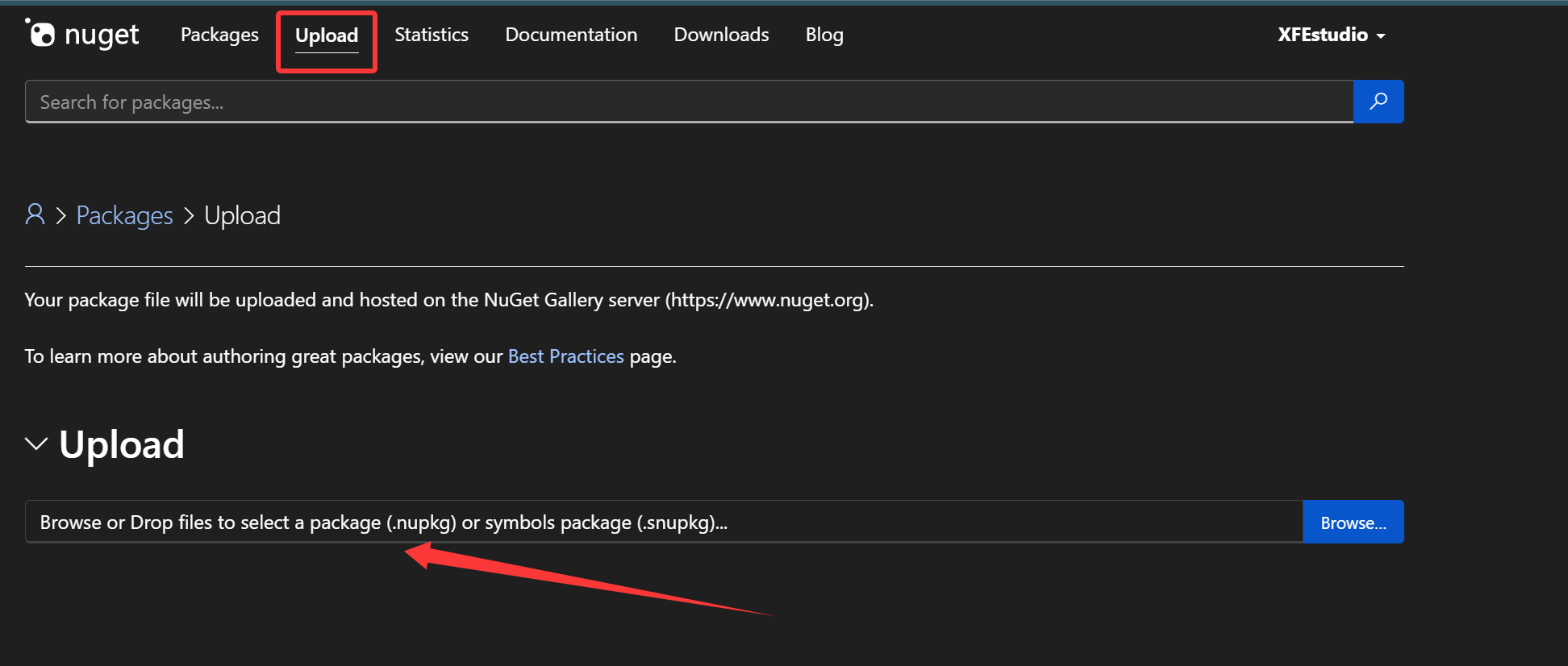This screenshot has height=666, width=1568.
Task: Visit the Blog from the top navigation
Action: tap(824, 35)
